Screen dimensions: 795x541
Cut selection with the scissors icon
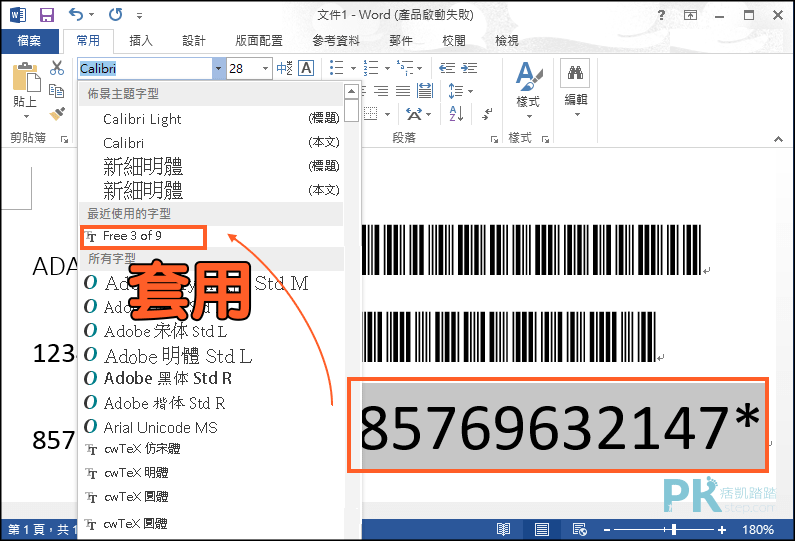click(57, 68)
